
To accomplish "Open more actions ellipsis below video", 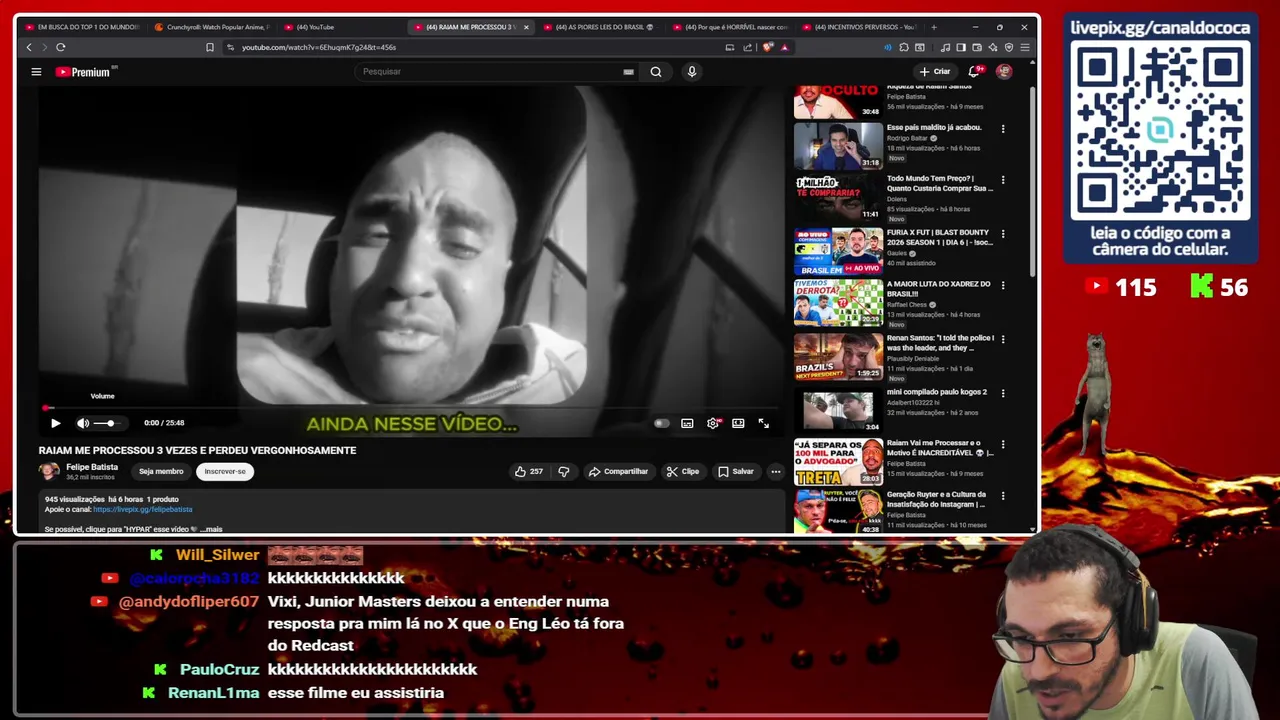I will click(775, 472).
